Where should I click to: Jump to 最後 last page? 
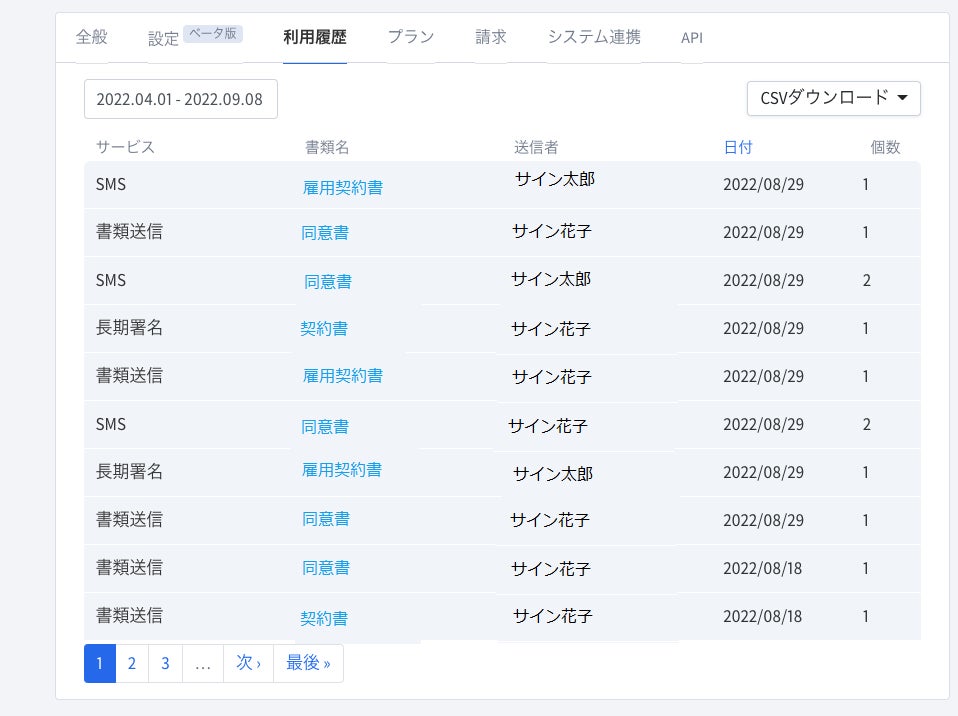(308, 663)
